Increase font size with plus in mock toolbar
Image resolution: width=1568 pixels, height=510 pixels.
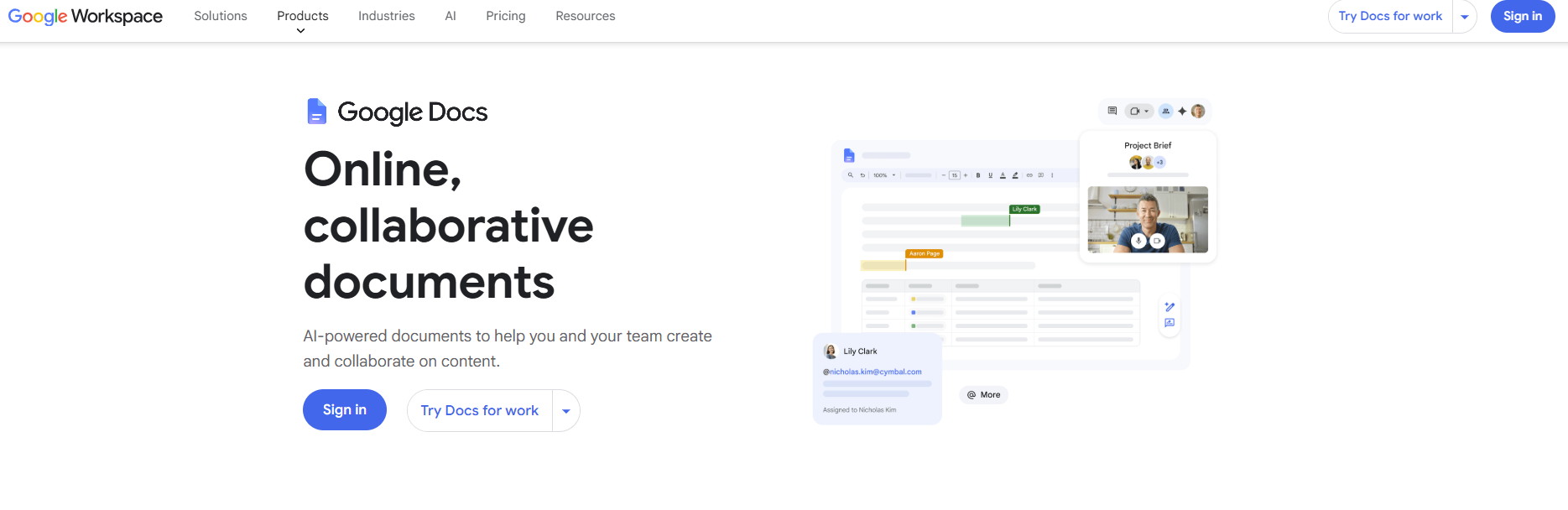(x=966, y=175)
